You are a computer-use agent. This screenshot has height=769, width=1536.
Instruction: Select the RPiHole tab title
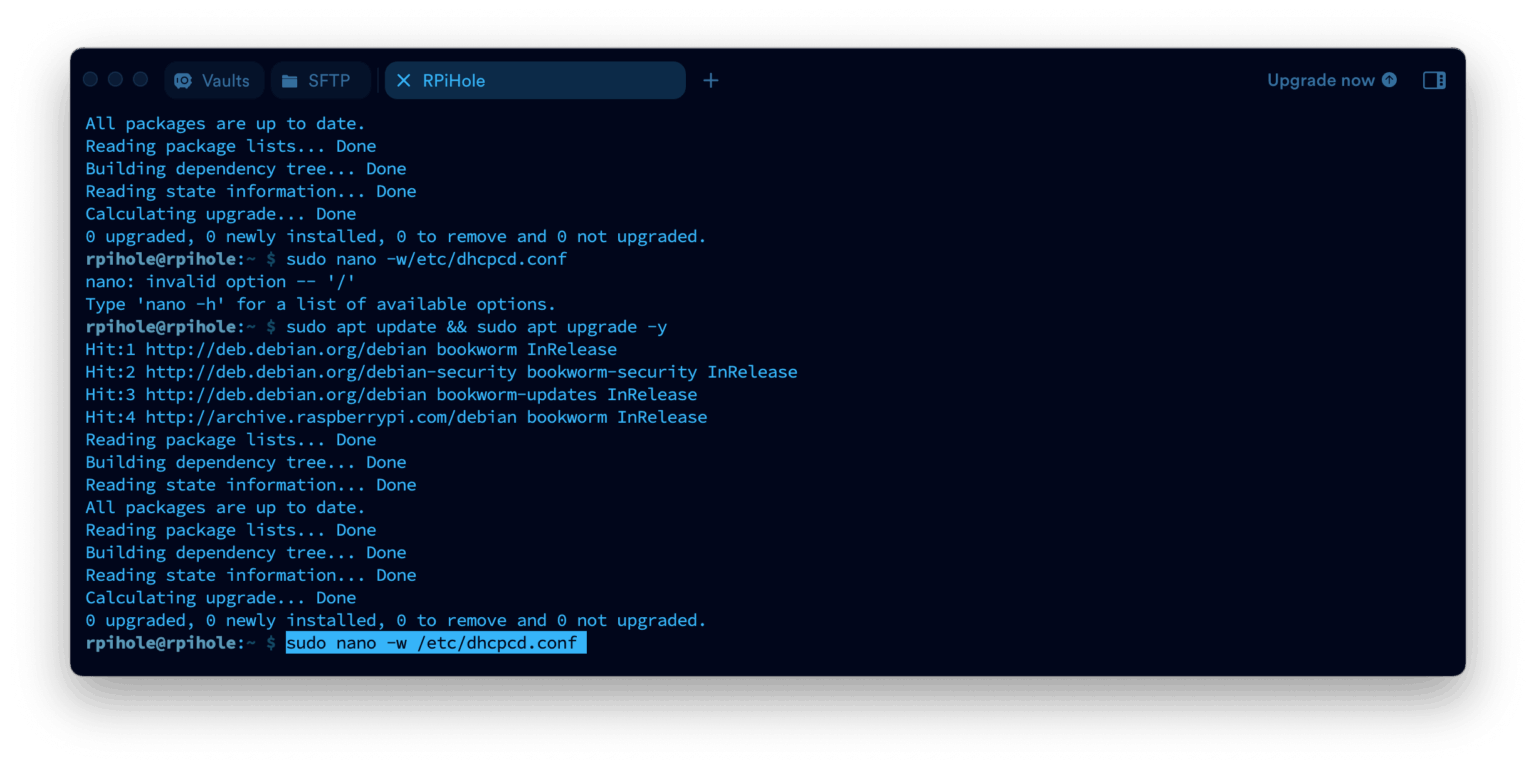[454, 81]
